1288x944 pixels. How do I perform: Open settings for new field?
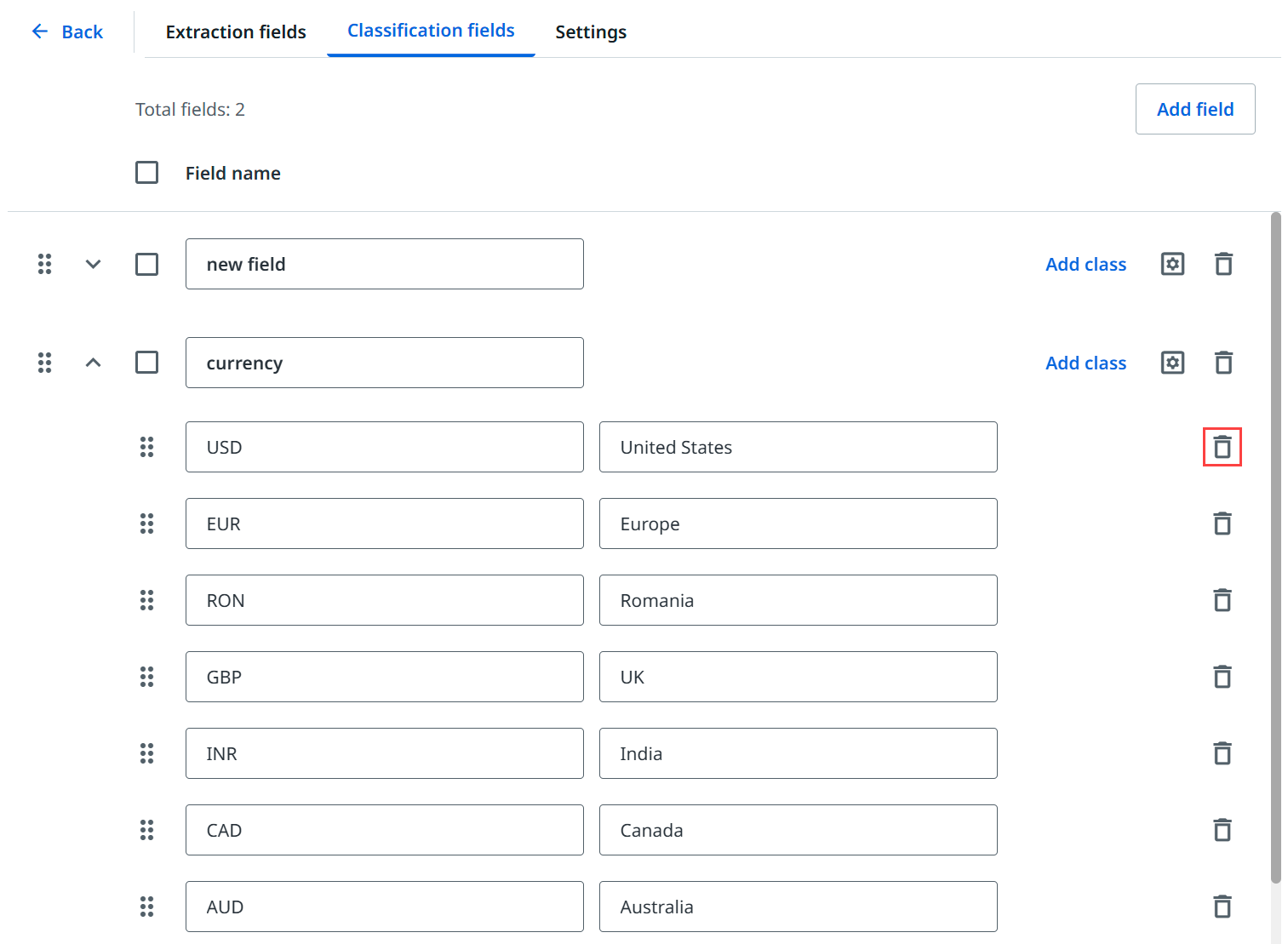(x=1172, y=264)
